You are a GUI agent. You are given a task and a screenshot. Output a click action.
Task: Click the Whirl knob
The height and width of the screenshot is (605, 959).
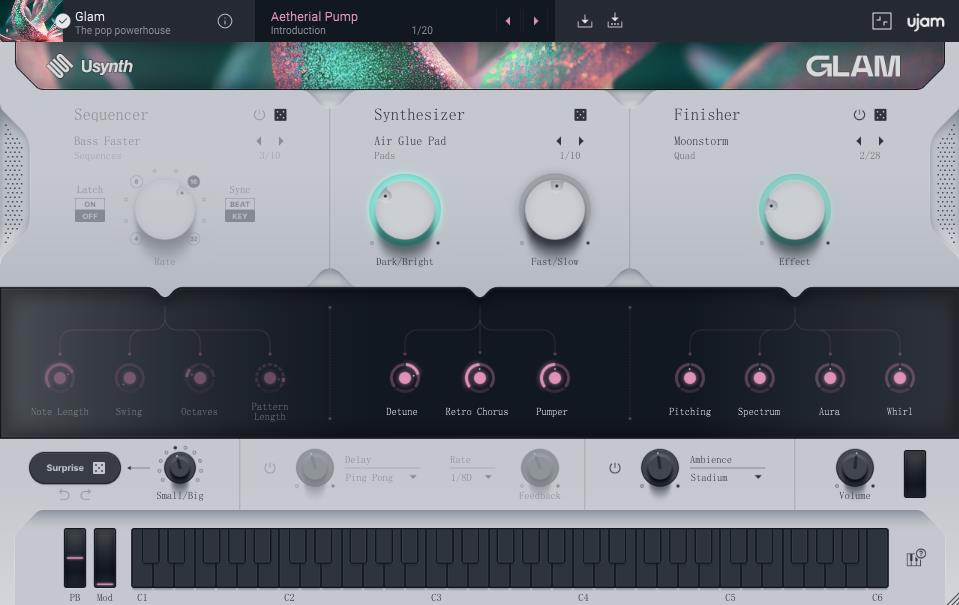pyautogui.click(x=900, y=377)
